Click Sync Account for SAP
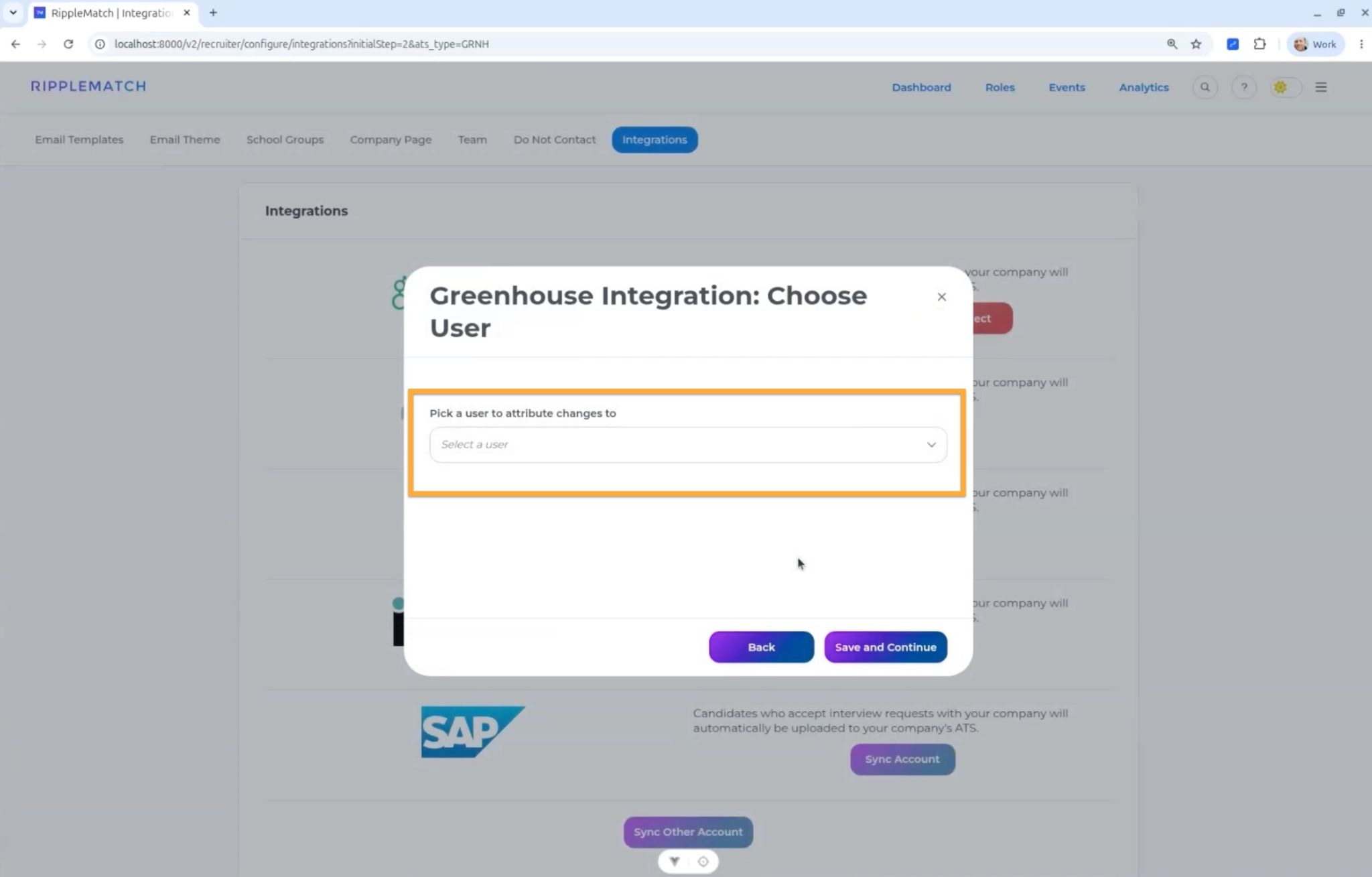Image resolution: width=1372 pixels, height=877 pixels. 902,759
